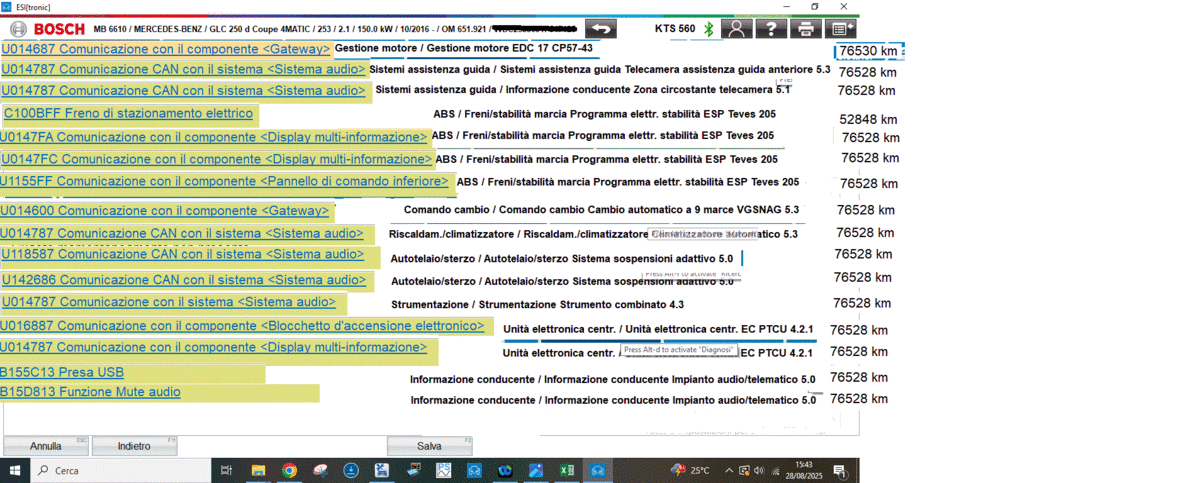This screenshot has height=483, width=1200.
Task: Click the vehicle description MB 6610 Mercedes-Benz GLC header
Action: tap(293, 29)
